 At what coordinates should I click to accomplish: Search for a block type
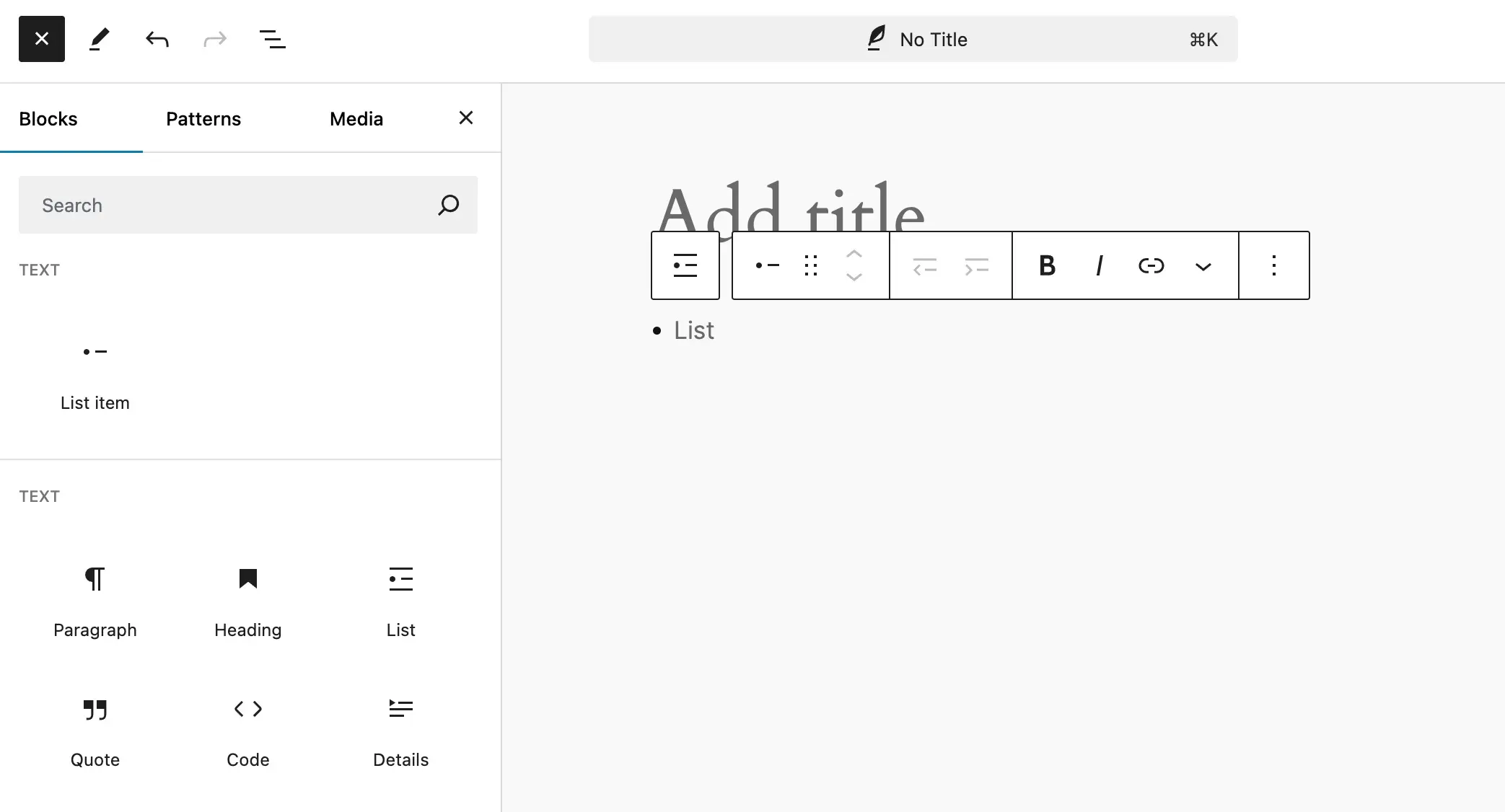[248, 206]
